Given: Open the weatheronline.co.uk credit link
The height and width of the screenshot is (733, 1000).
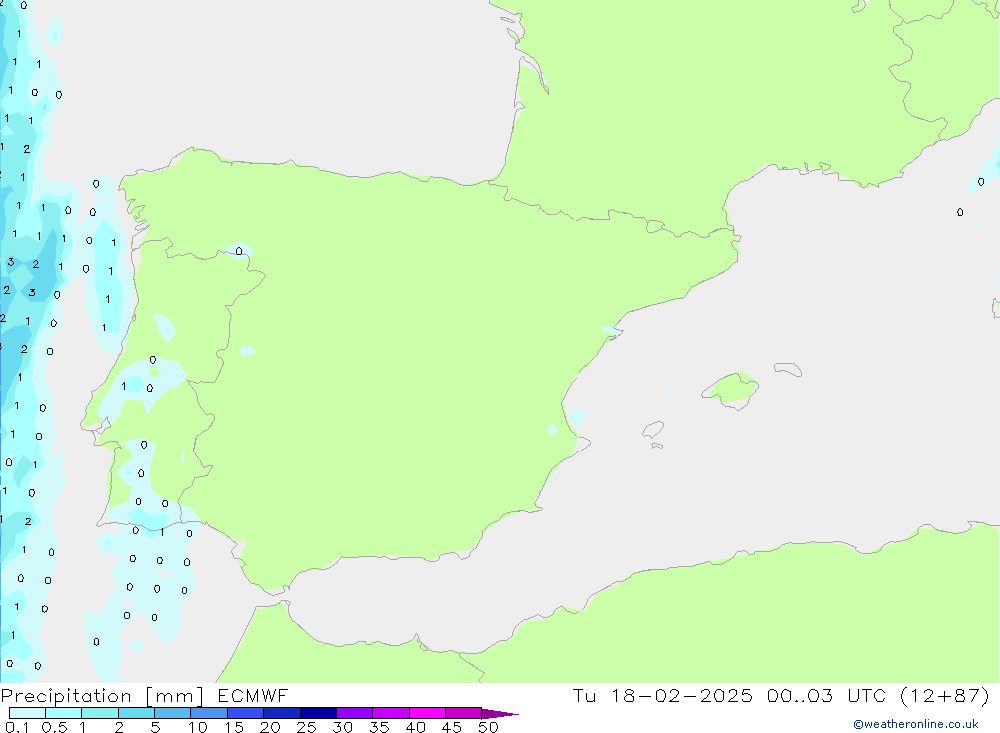Looking at the screenshot, I should coord(916,724).
